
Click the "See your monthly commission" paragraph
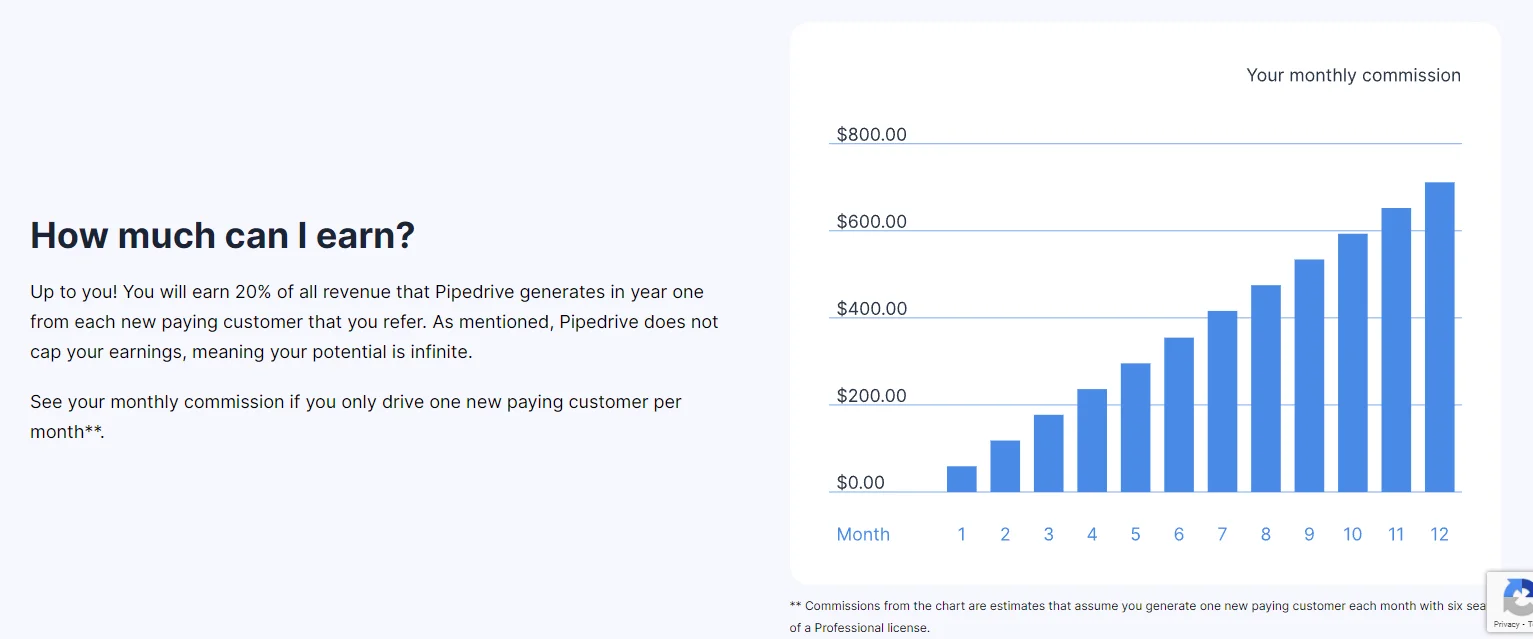coord(356,416)
